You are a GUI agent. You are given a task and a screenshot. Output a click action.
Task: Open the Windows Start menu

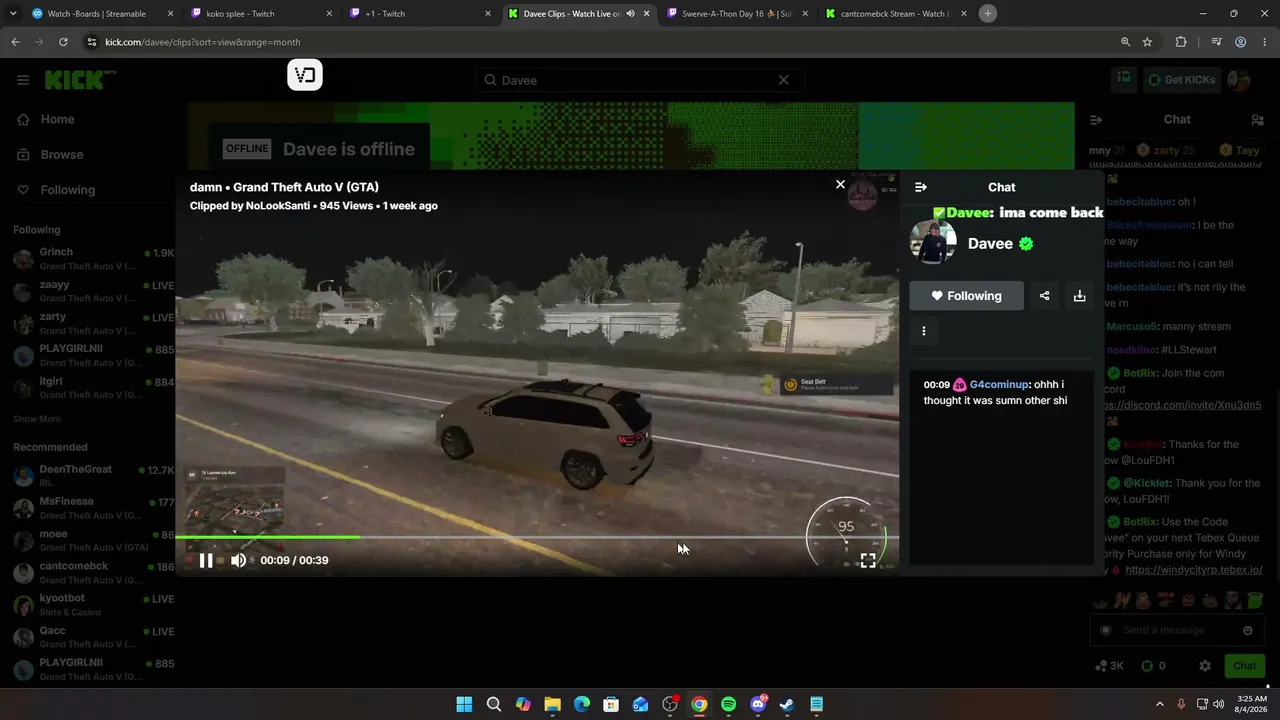point(464,704)
